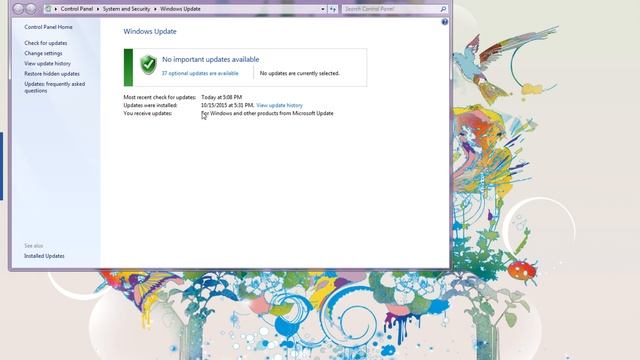Expand arrow after System and Security breadcrumb
The image size is (640, 360).
click(x=155, y=9)
